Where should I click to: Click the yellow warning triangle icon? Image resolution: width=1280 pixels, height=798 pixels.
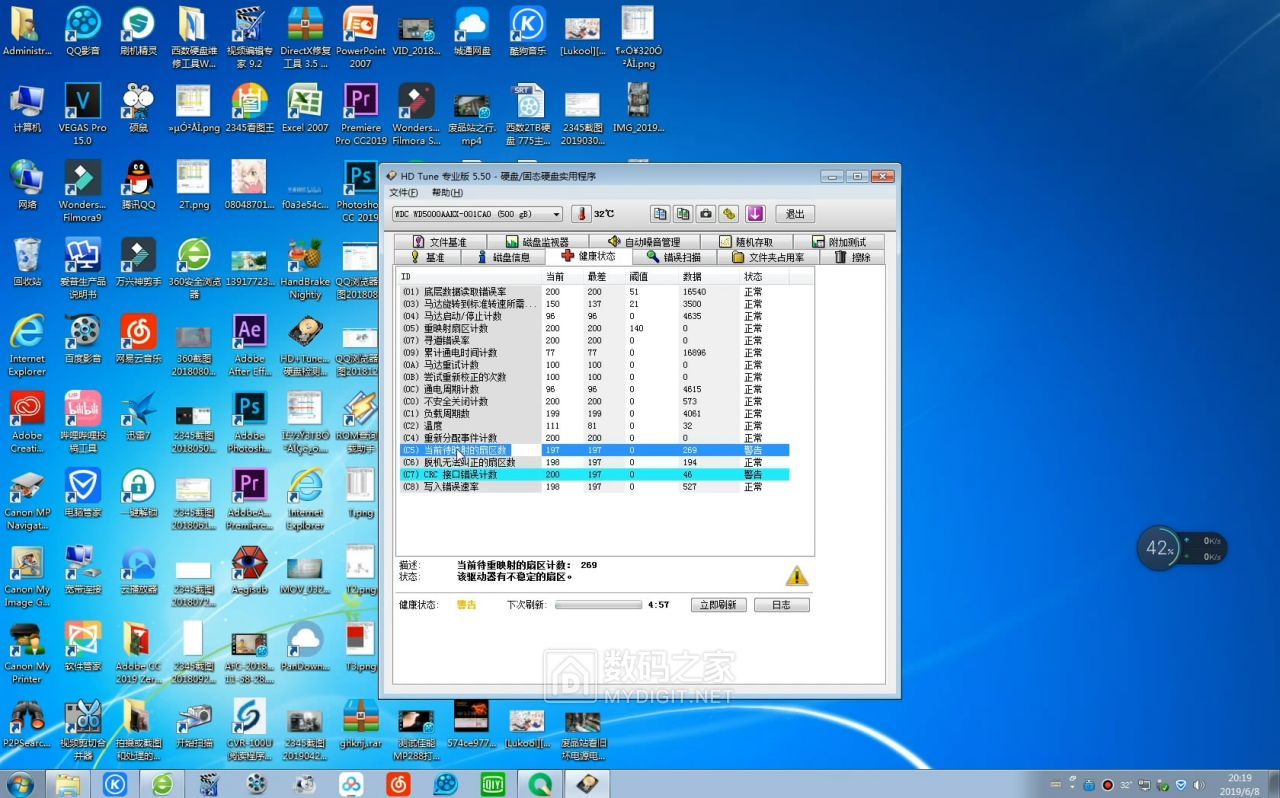796,576
